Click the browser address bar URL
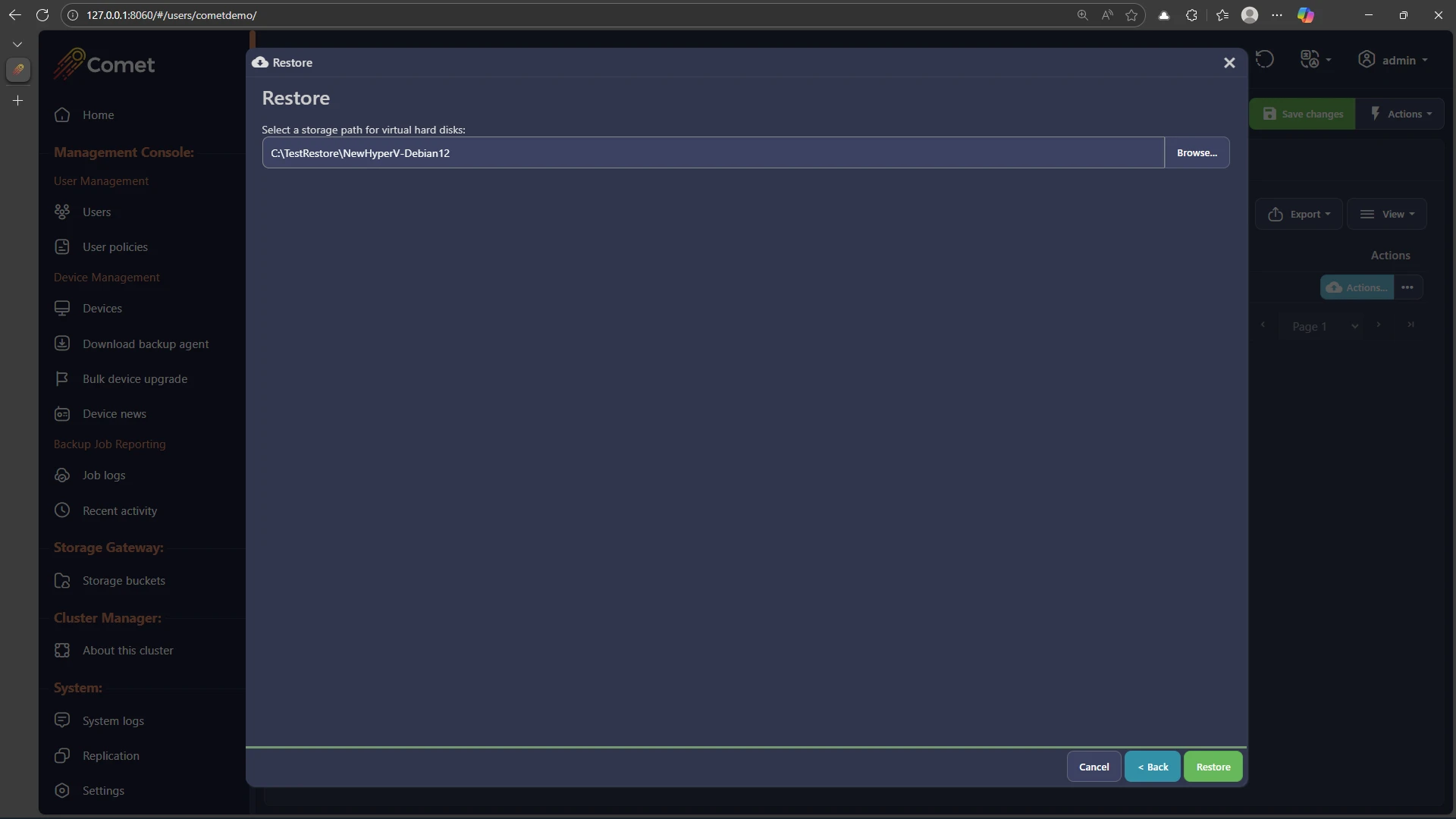Screen dimensions: 1456x819 point(171,15)
